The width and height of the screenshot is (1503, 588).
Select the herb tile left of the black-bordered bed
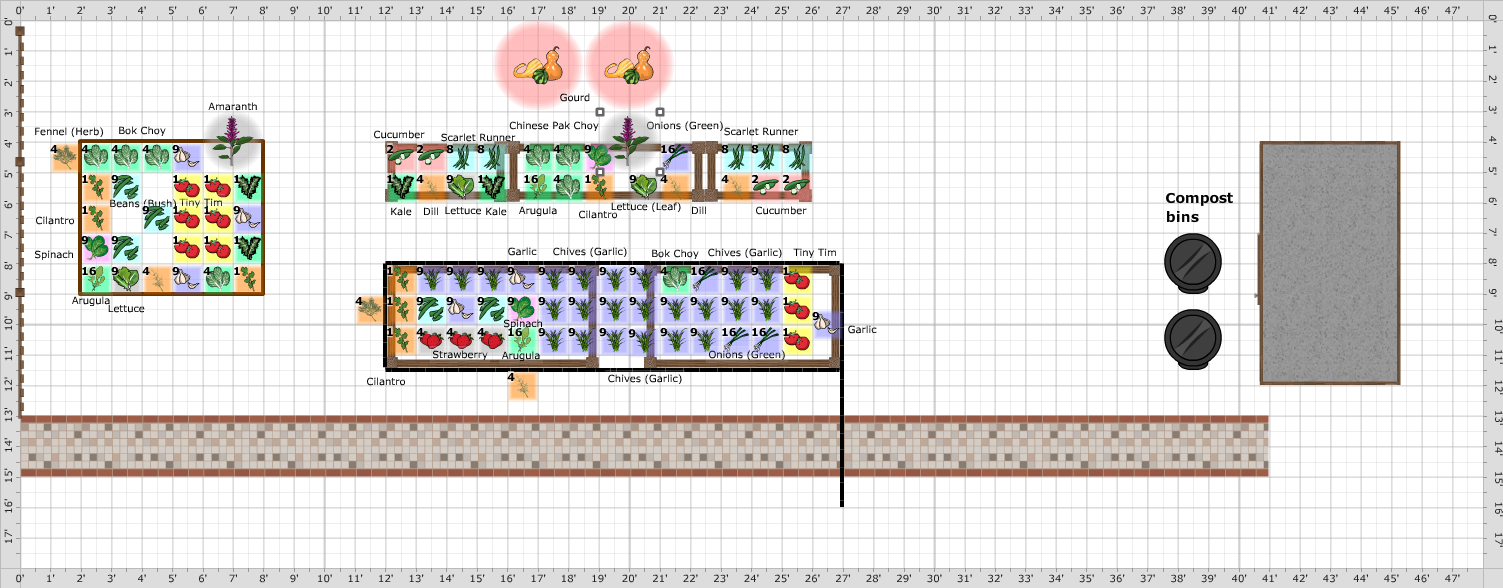point(370,309)
